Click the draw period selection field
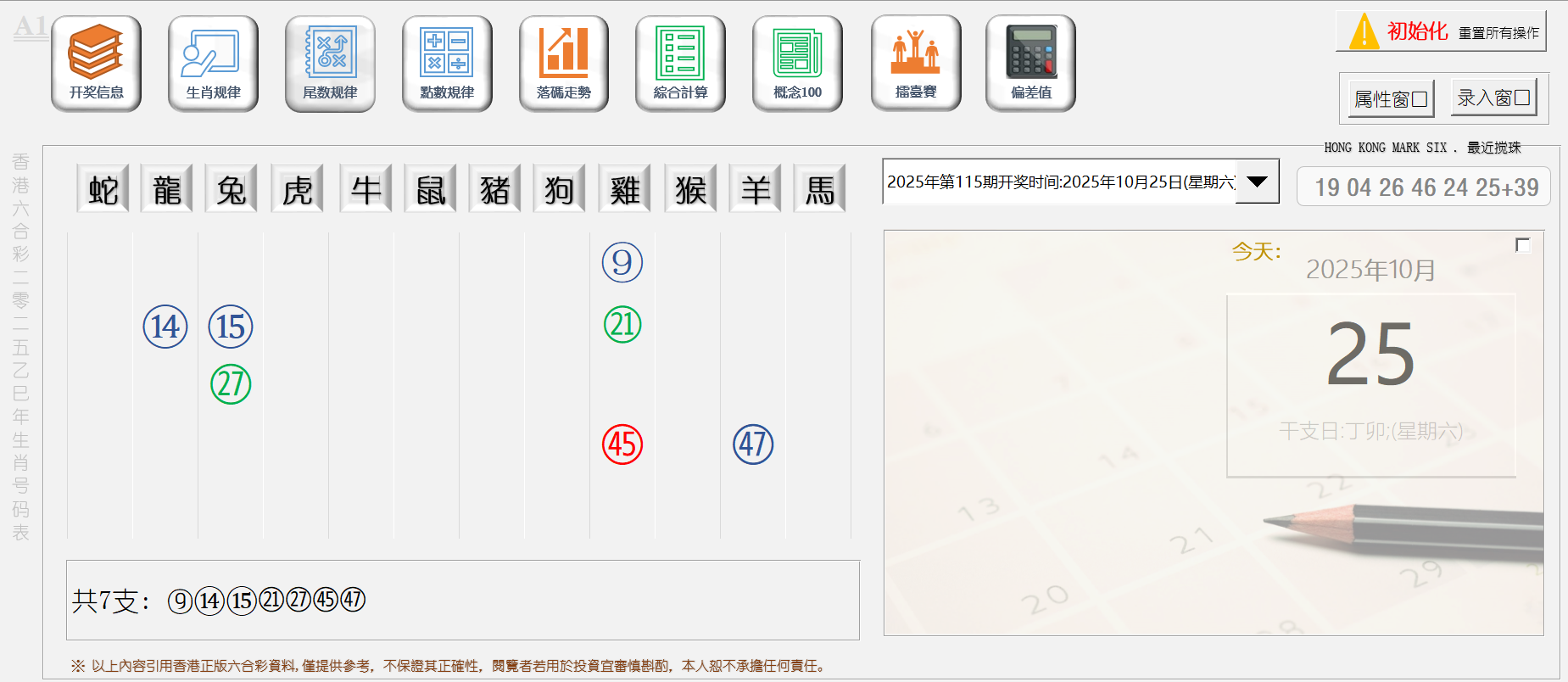The height and width of the screenshot is (682, 1568). (1059, 182)
